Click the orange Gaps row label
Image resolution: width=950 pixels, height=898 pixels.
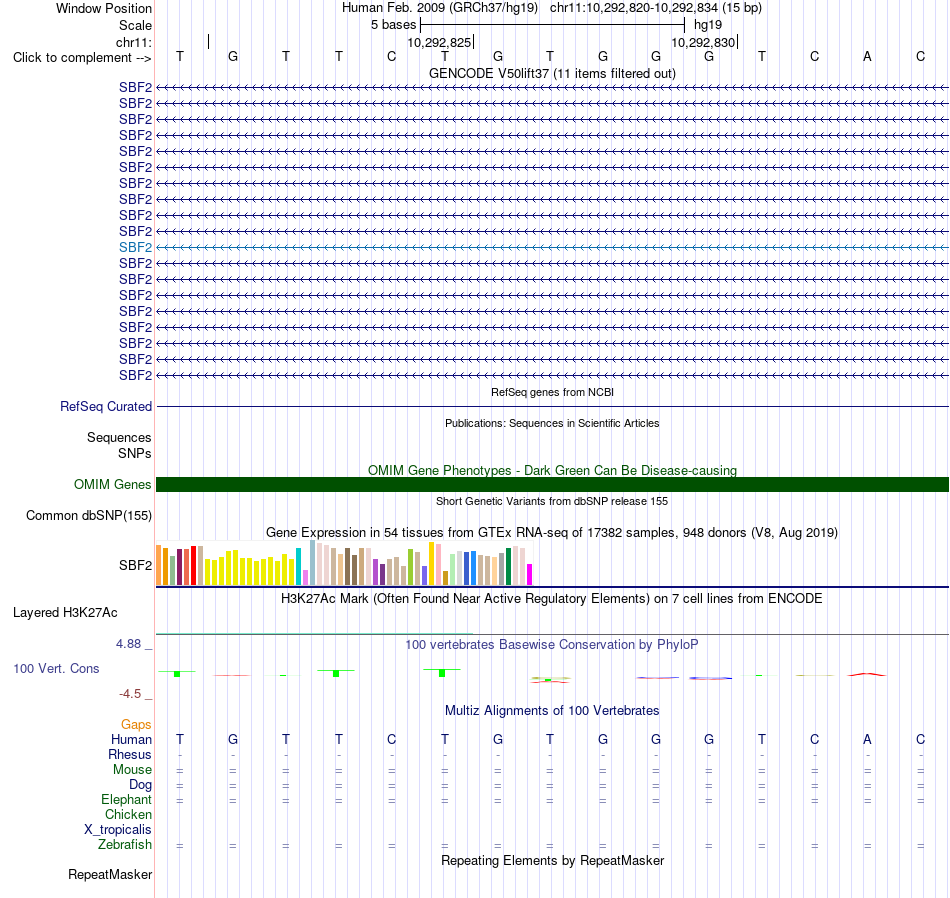136,725
